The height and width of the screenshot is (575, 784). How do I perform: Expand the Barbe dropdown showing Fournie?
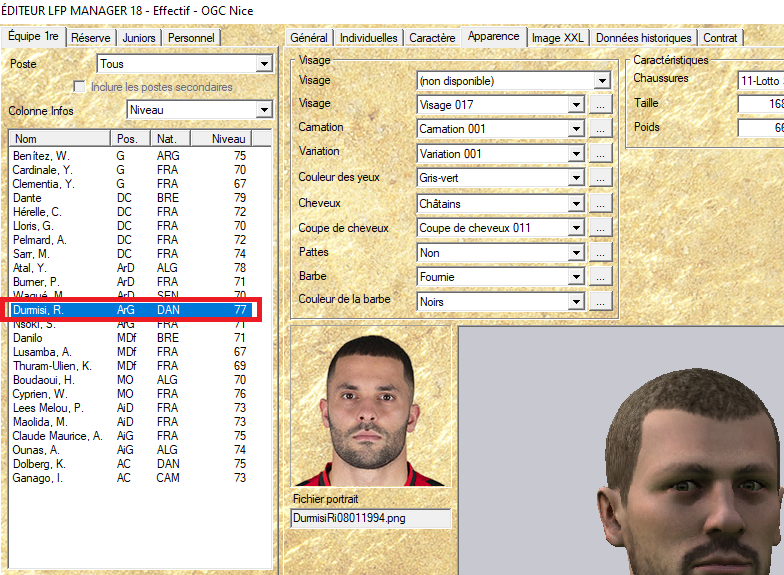tap(576, 277)
